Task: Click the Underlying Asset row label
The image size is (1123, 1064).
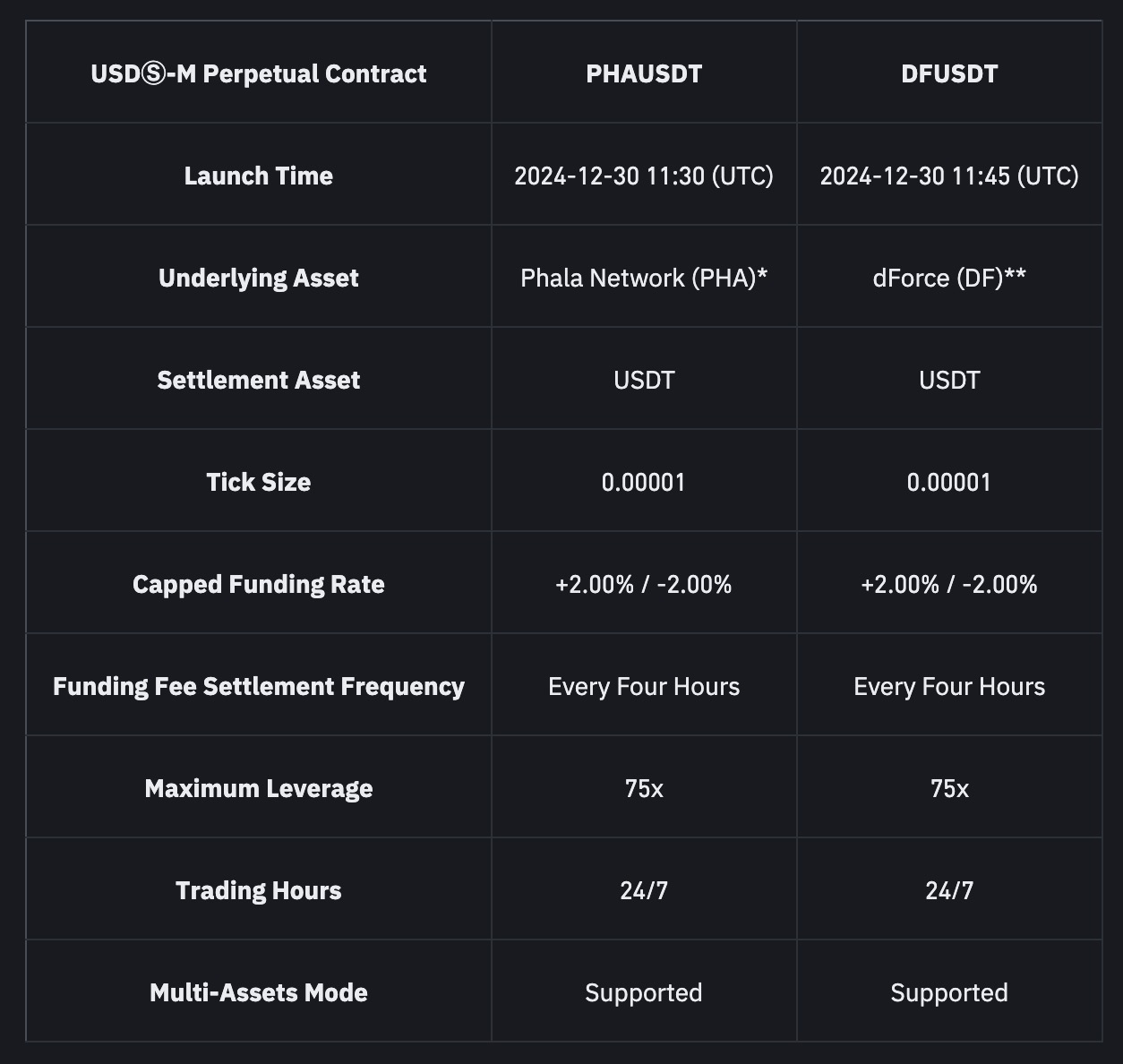Action: (259, 278)
